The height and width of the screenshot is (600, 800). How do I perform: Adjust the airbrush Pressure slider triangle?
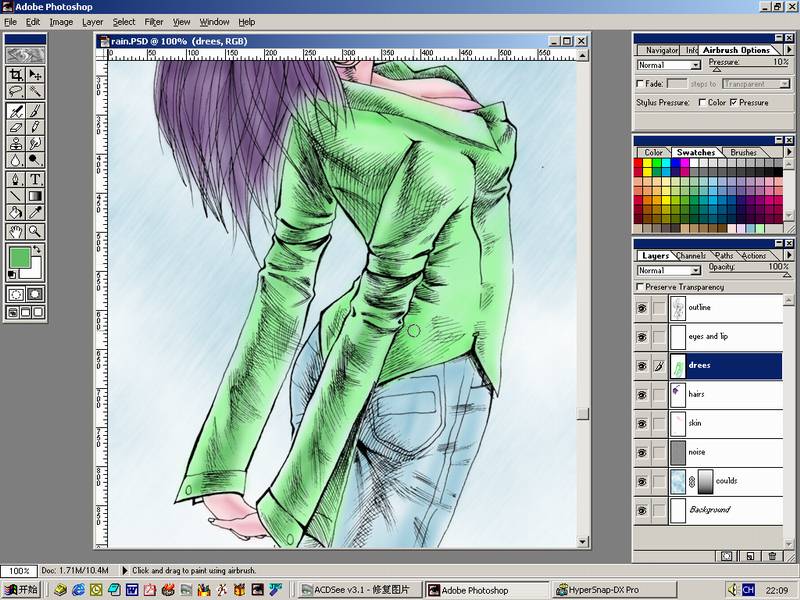coord(716,69)
